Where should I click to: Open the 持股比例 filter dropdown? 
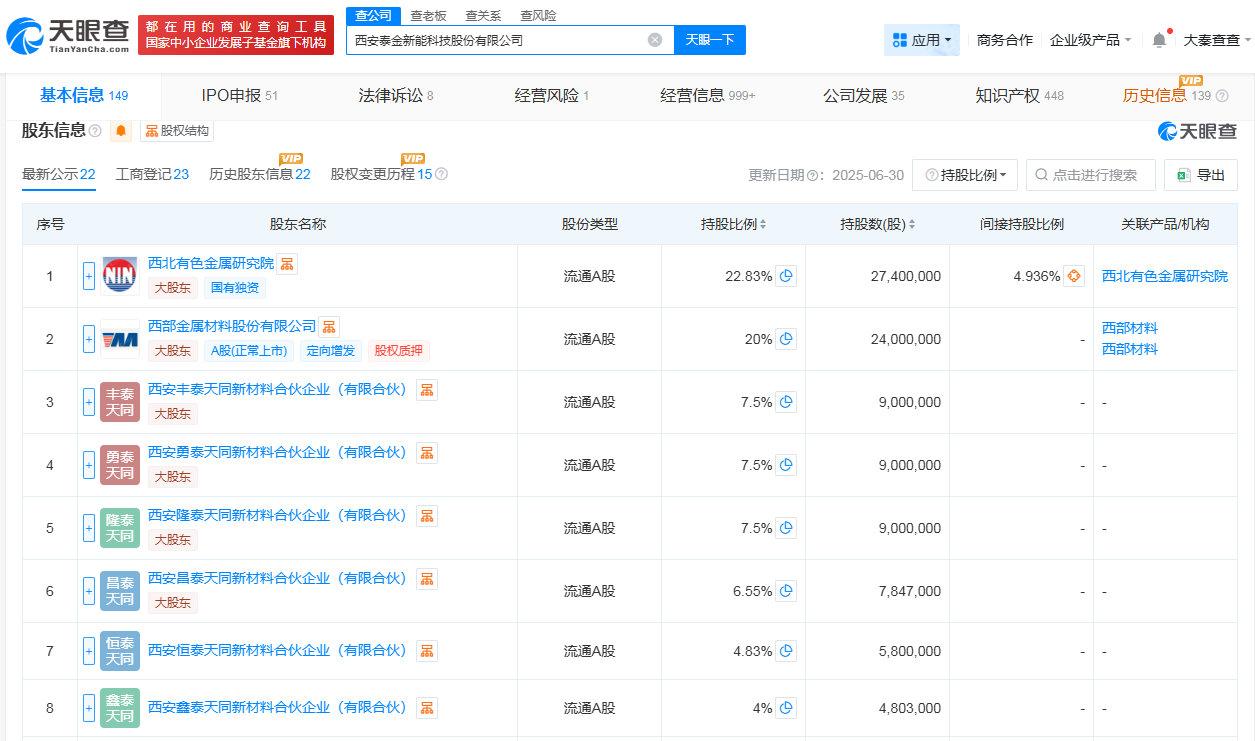pyautogui.click(x=965, y=175)
